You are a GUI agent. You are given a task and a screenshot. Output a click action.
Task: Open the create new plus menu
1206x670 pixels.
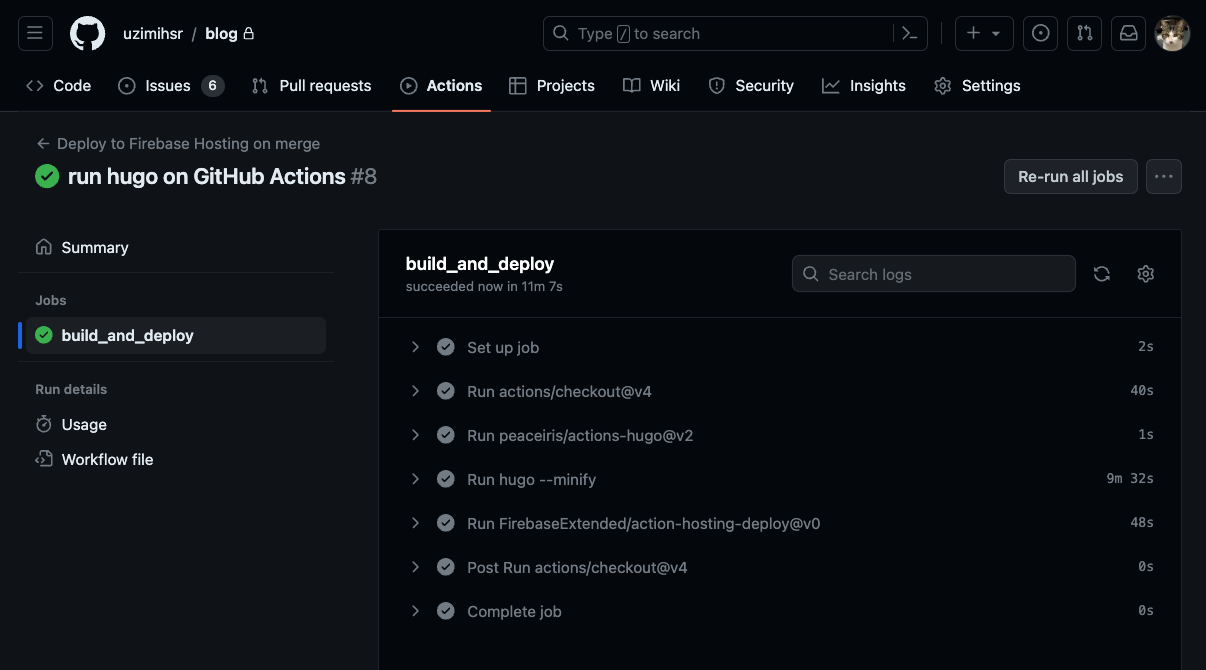pos(984,33)
